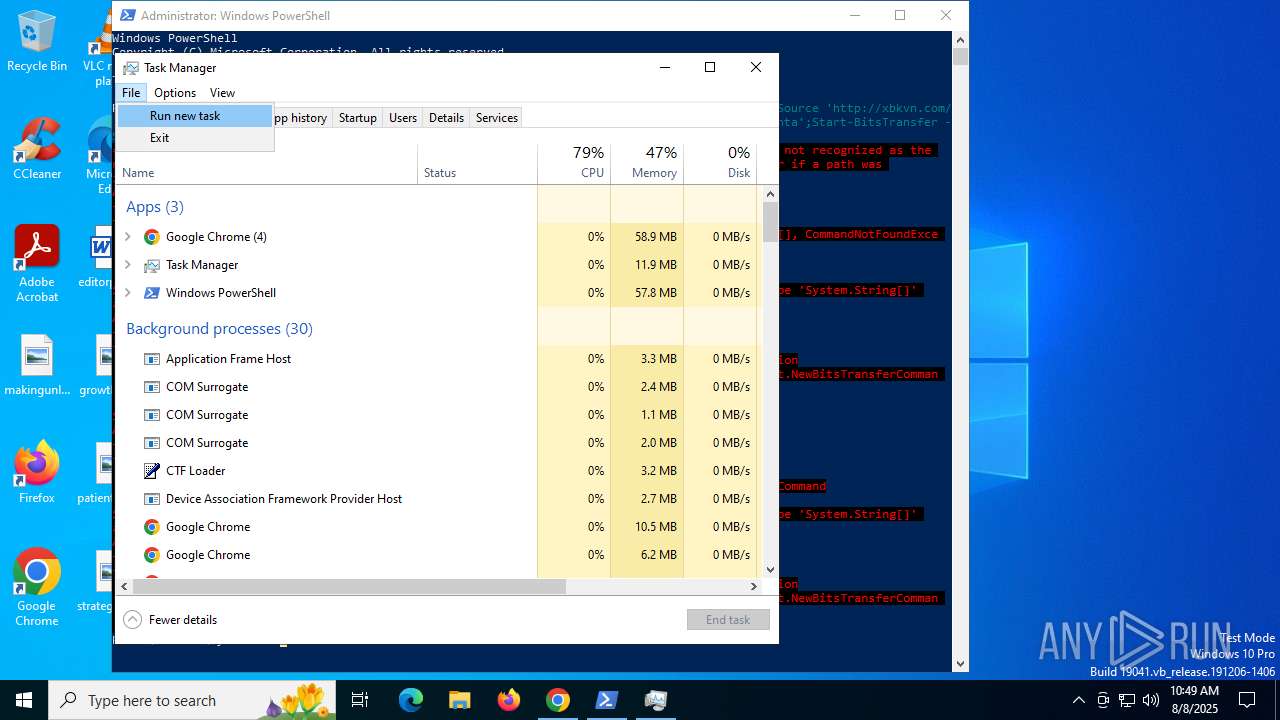Switch to the Details tab
The height and width of the screenshot is (720, 1280).
click(446, 118)
